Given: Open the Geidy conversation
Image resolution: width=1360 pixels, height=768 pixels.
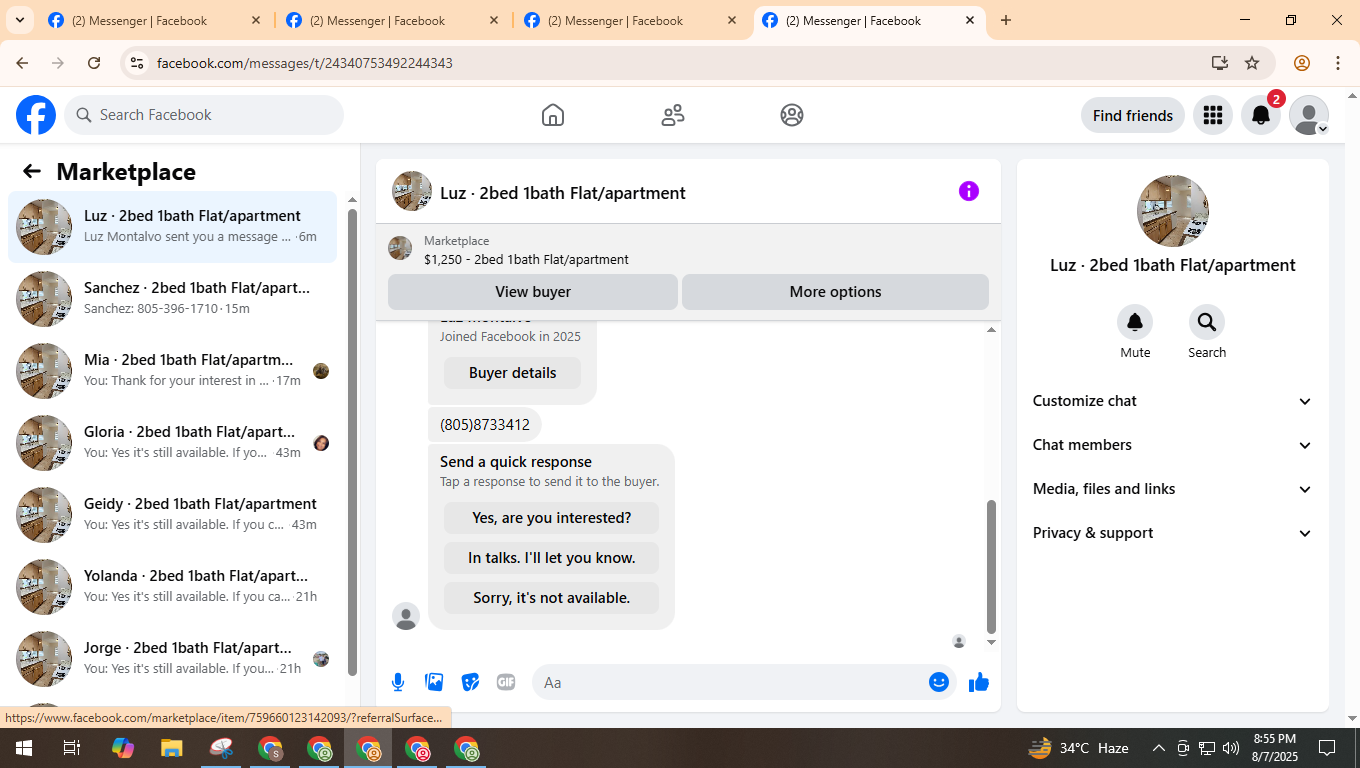Looking at the screenshot, I should [x=172, y=515].
